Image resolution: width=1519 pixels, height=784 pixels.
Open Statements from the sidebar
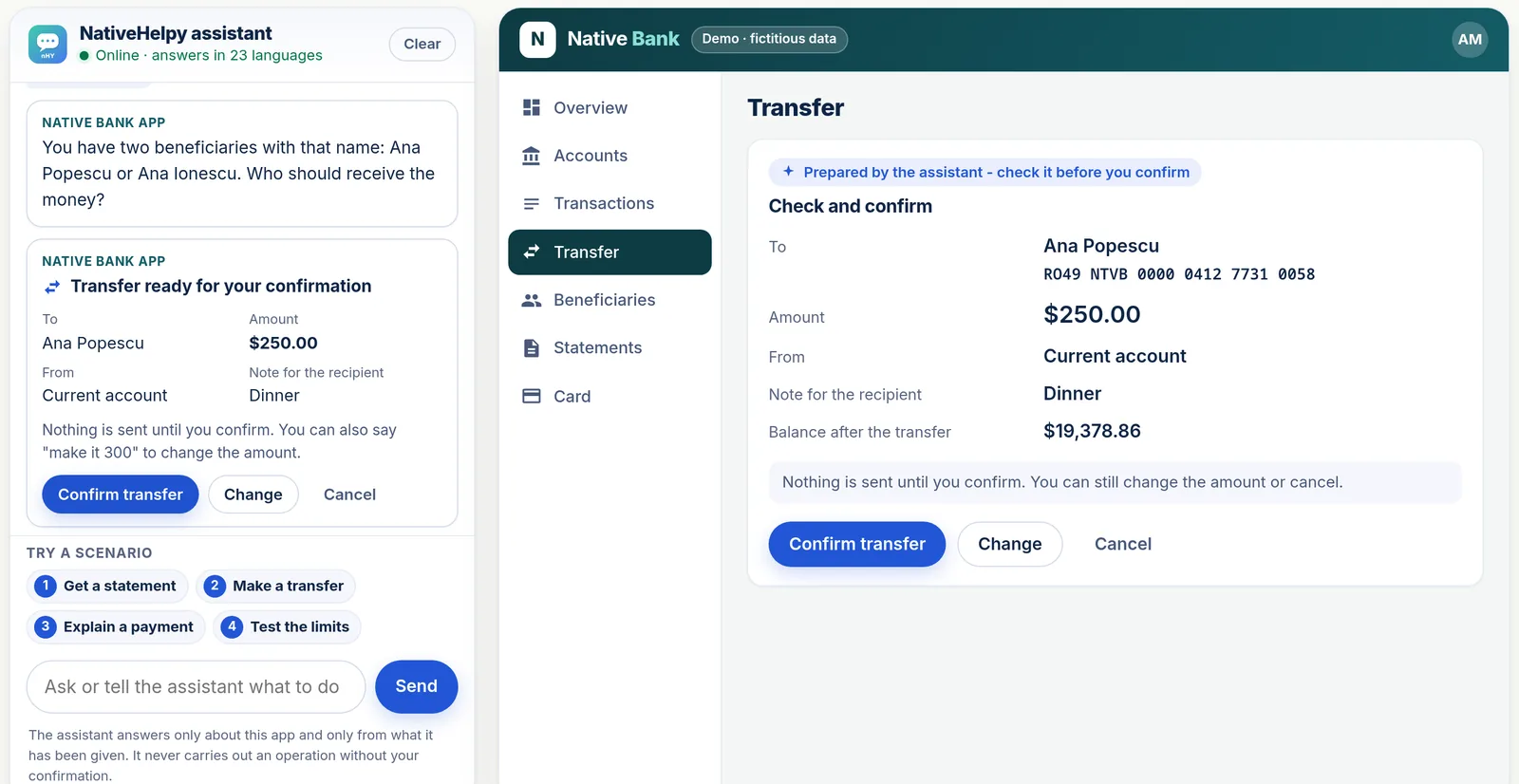[609, 348]
